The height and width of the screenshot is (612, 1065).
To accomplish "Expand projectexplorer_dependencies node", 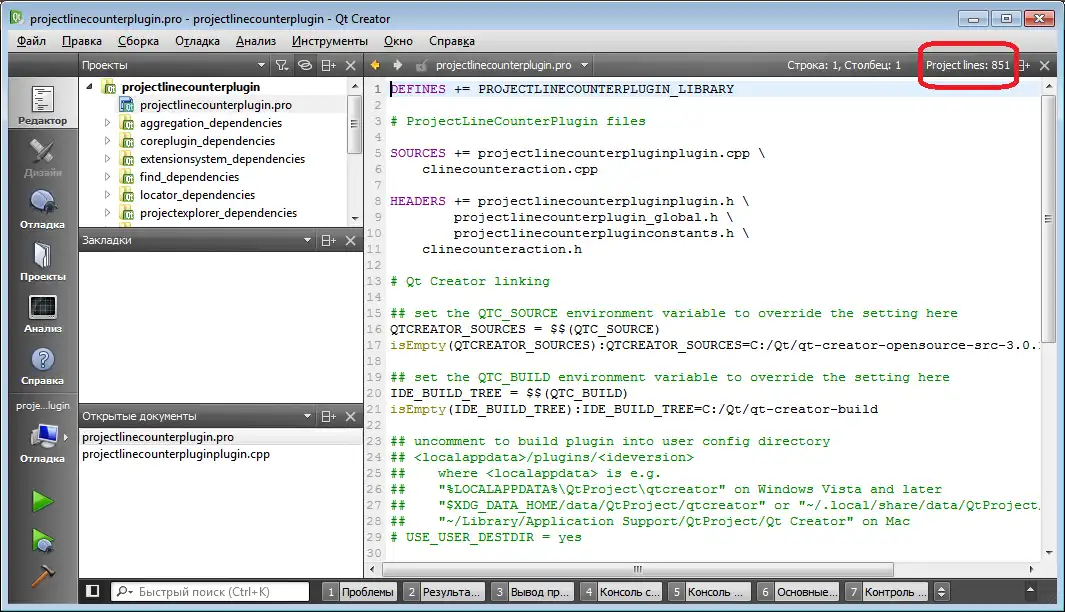I will 107,213.
